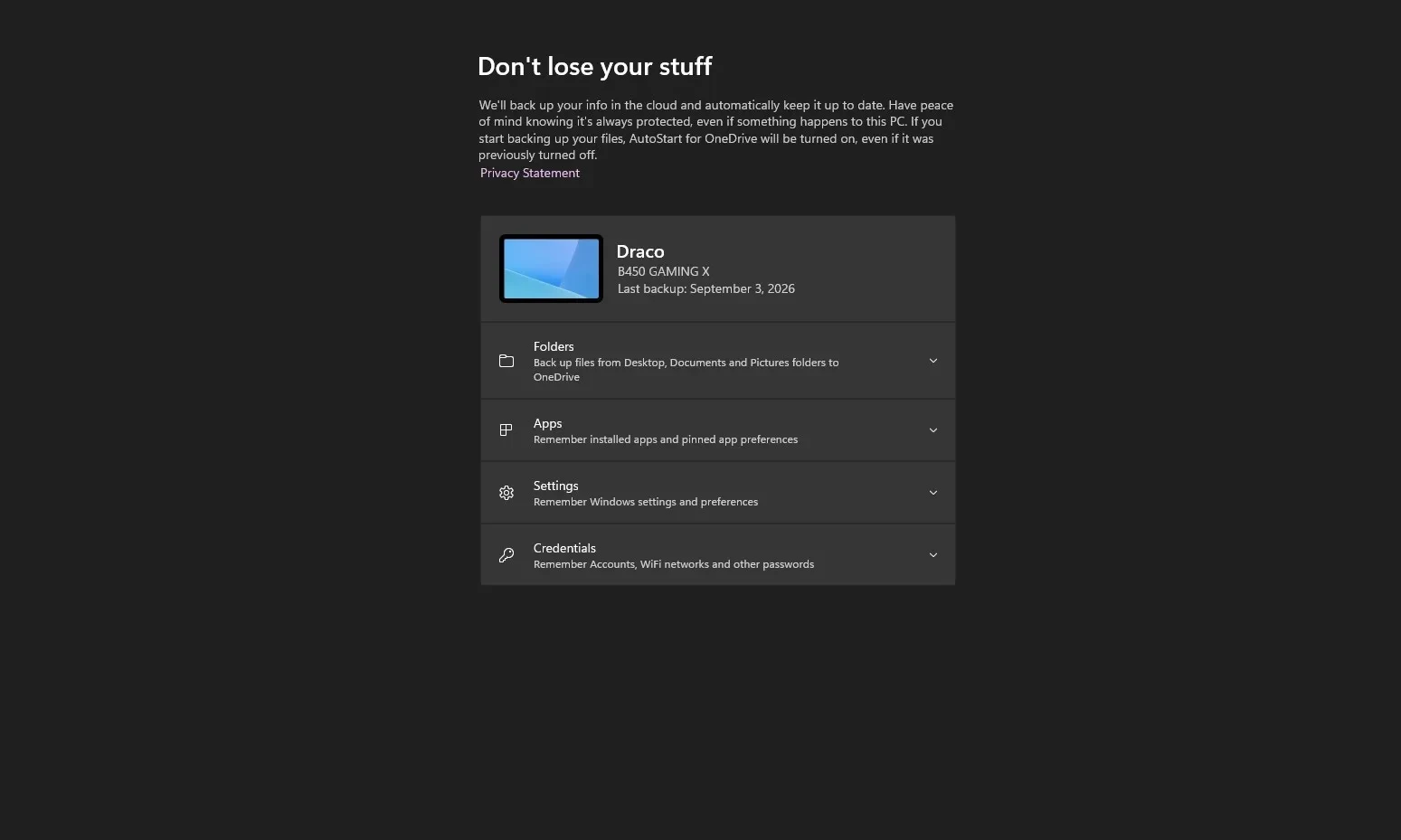
Task: Click the Draco PC wallpaper thumbnail
Action: click(551, 269)
